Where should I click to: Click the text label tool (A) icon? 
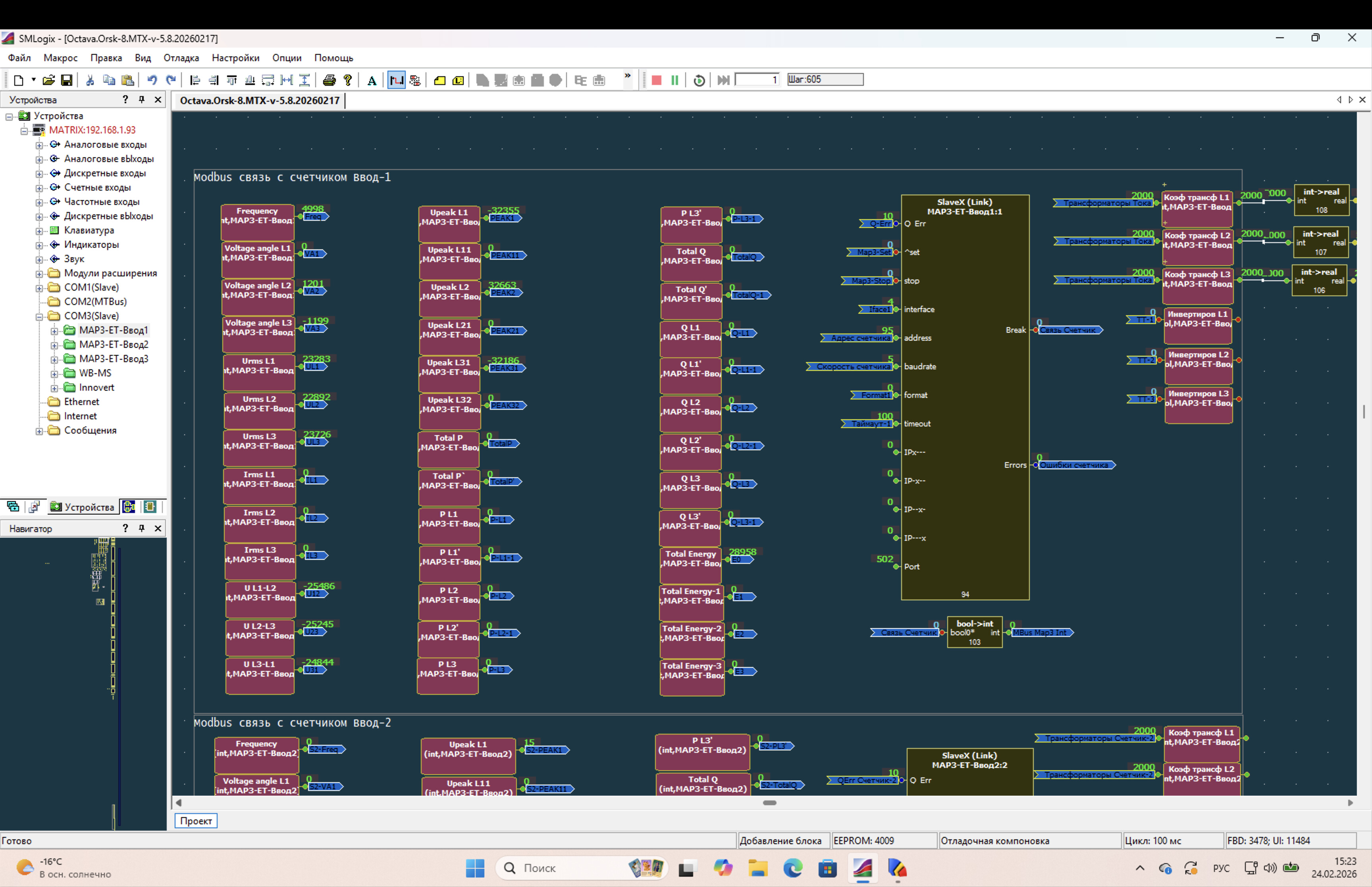(x=372, y=80)
